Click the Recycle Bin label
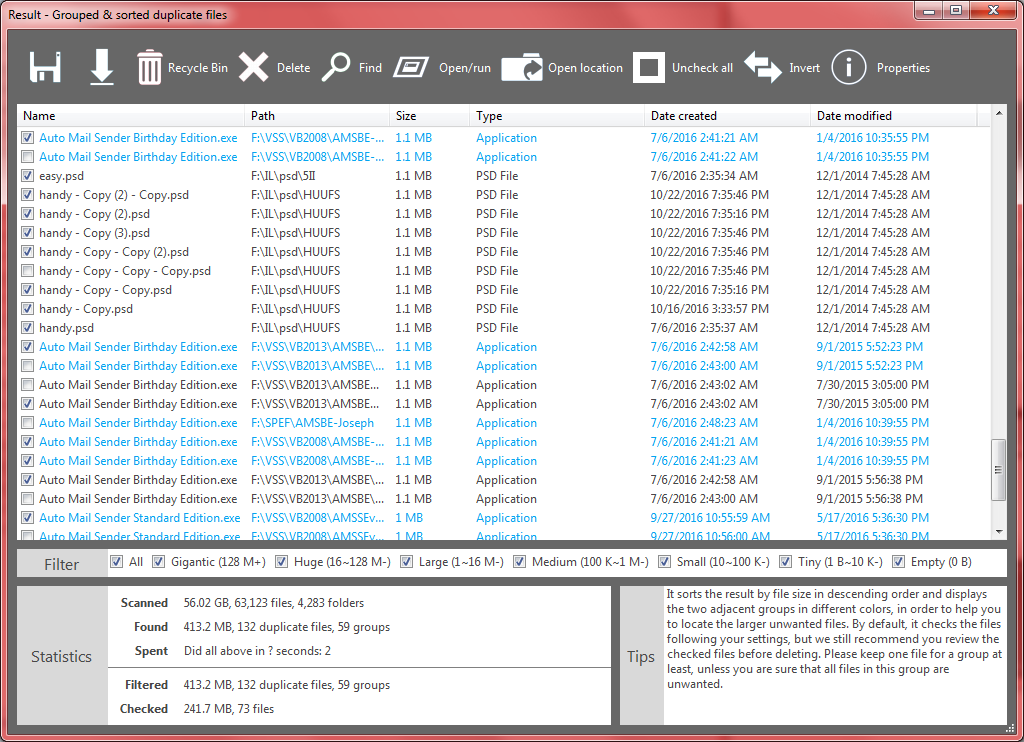Viewport: 1024px width, 742px height. pyautogui.click(x=198, y=68)
